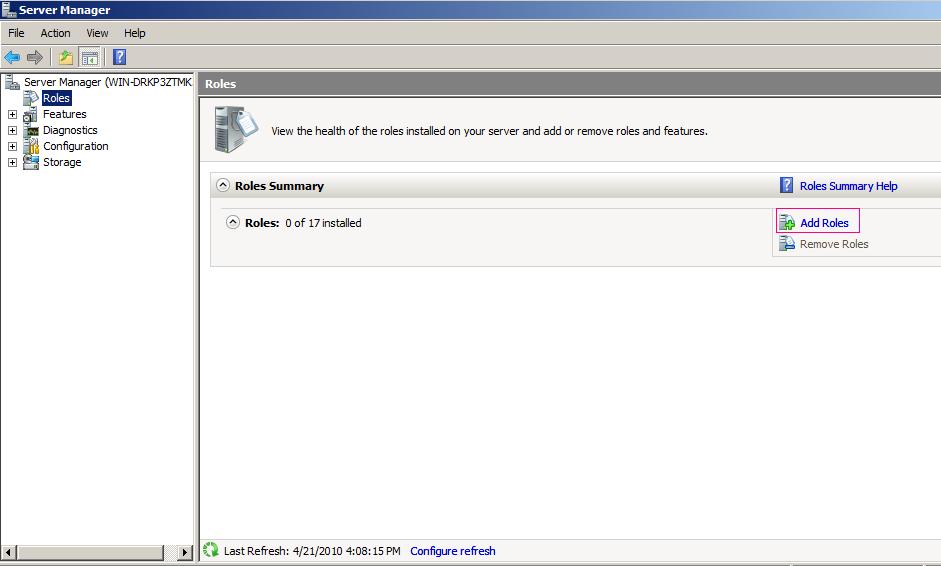Expand the Configuration tree node
941x566 pixels.
(12, 146)
